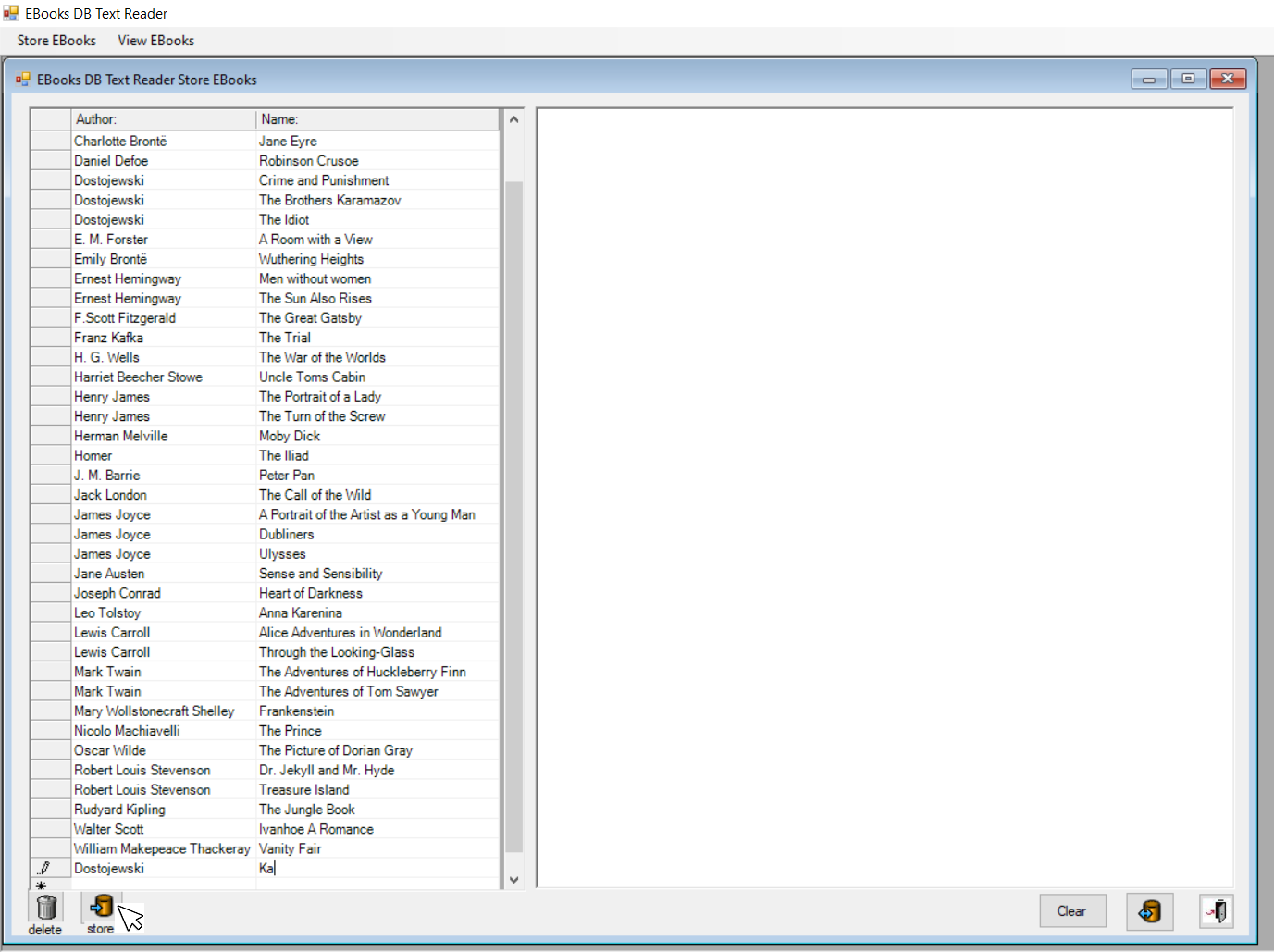Select the 'Ivanhoe A Romance' cell
Image resolution: width=1274 pixels, height=952 pixels.
(377, 829)
